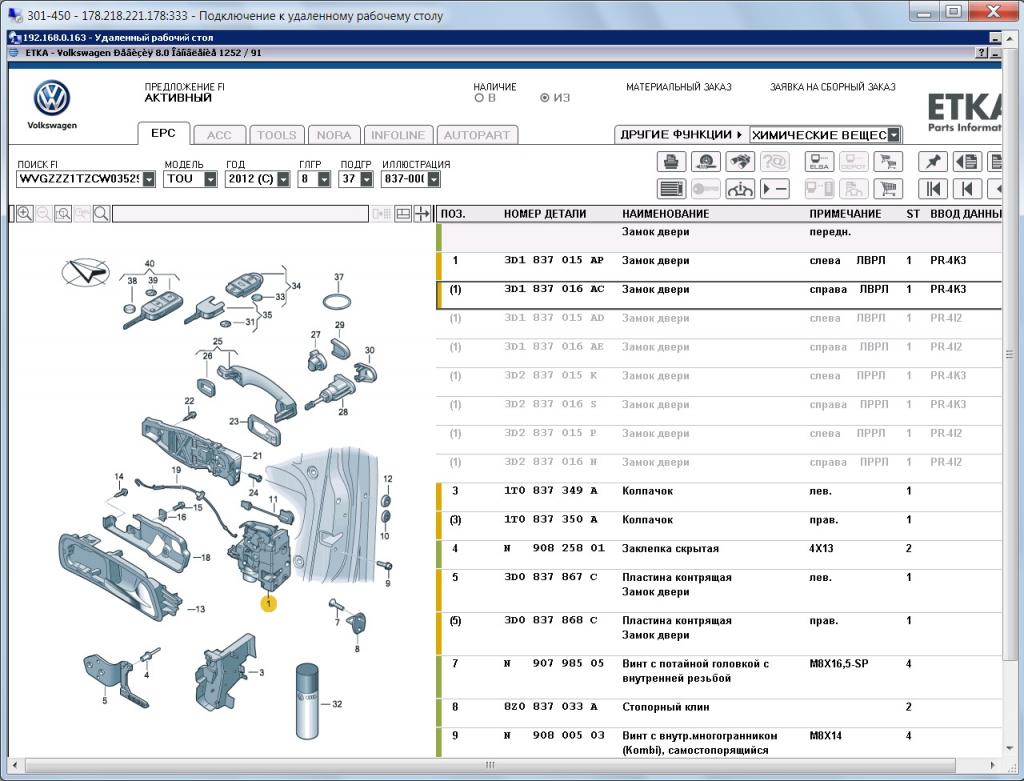
Task: Click the arrow-and-dash toolbar icon
Action: (x=775, y=189)
